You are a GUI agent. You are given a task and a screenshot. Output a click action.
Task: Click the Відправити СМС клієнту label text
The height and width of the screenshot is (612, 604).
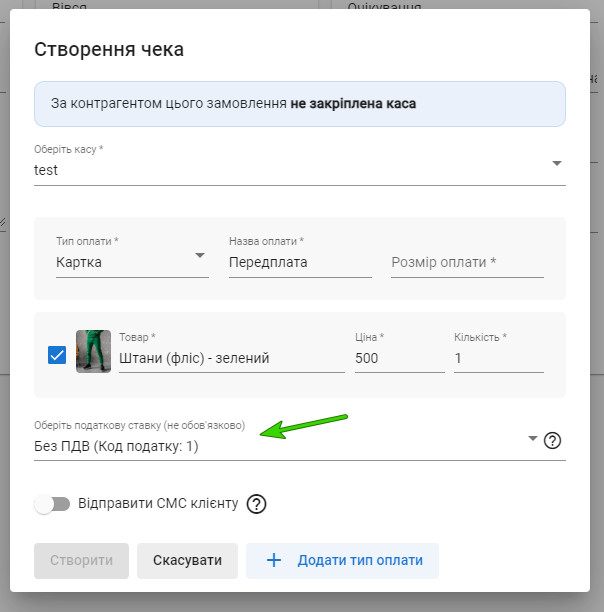158,504
